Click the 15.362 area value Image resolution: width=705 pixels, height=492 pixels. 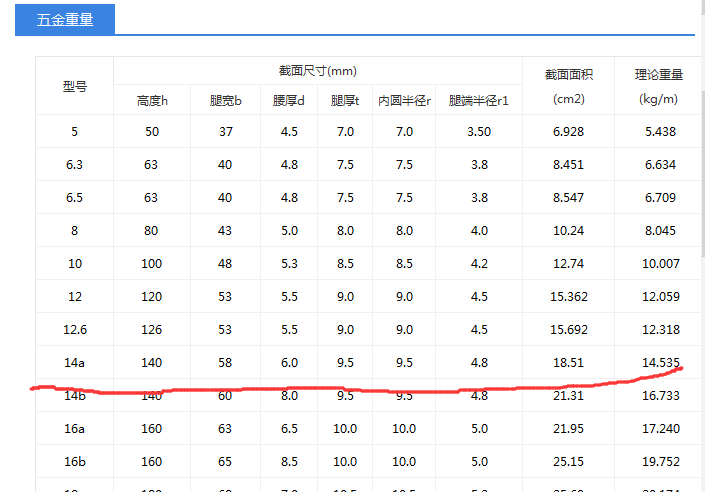(x=569, y=297)
